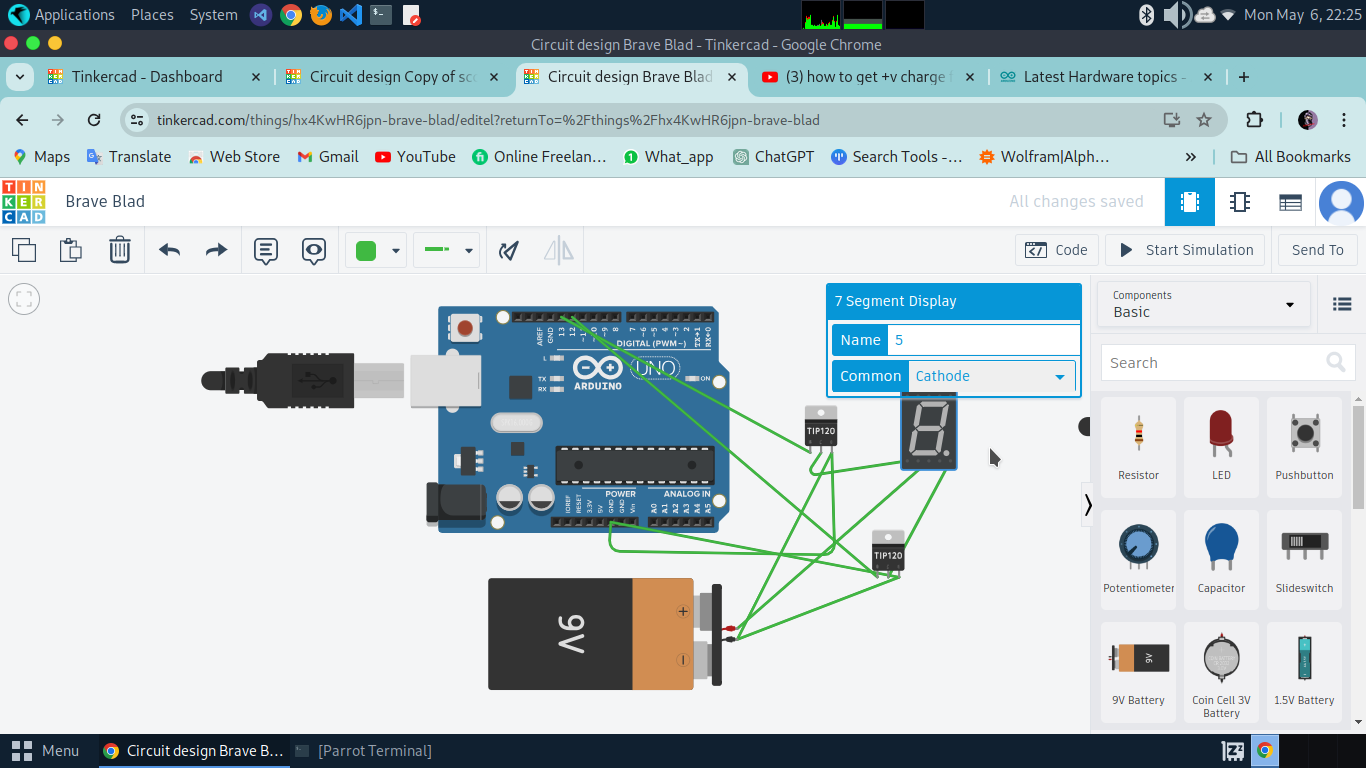This screenshot has height=768, width=1366.
Task: Click the Start Simulation button
Action: (x=1185, y=250)
